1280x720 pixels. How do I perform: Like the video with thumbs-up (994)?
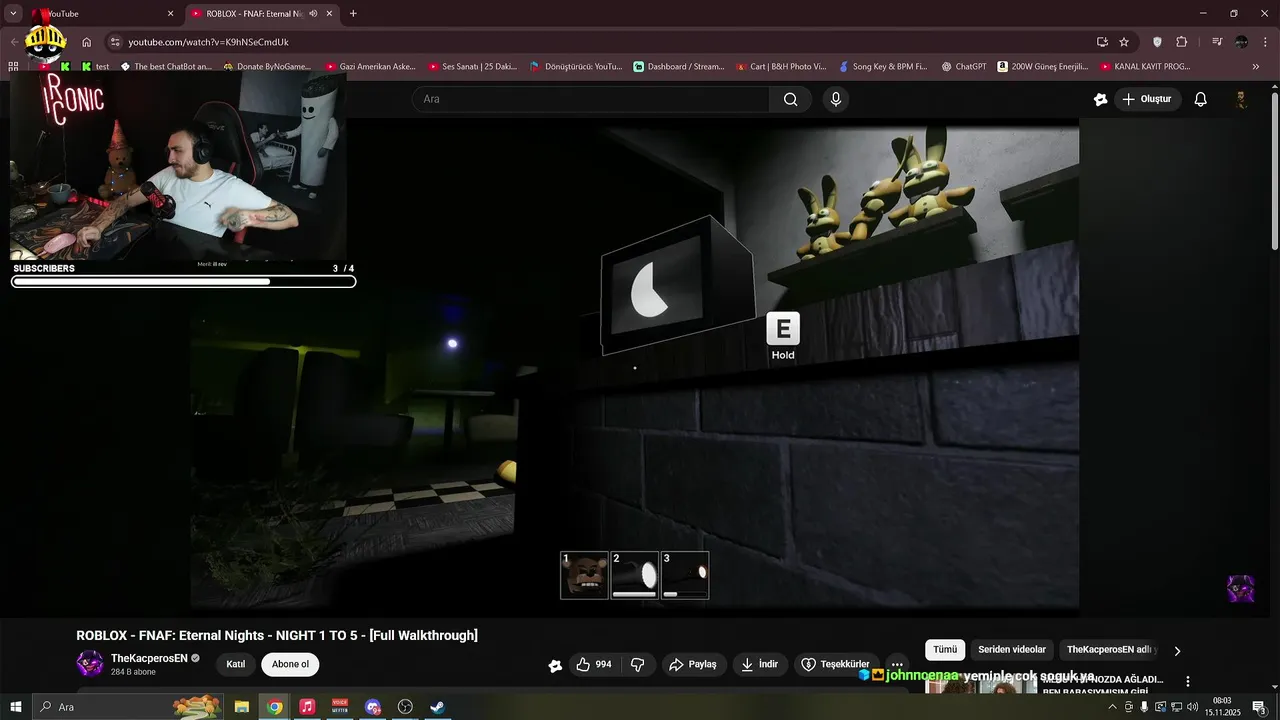594,664
